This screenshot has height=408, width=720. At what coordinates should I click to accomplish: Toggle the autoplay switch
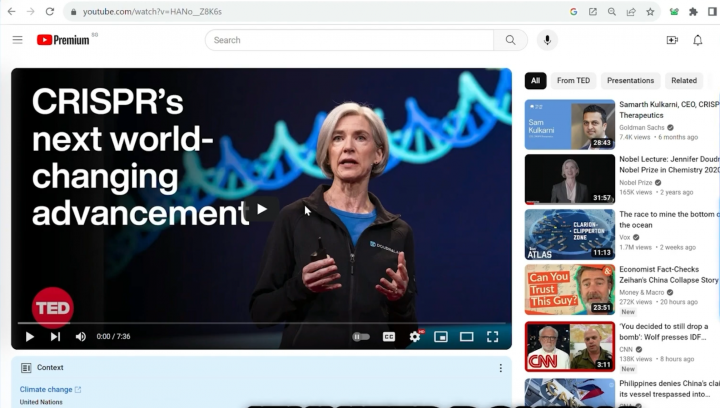[x=361, y=337]
